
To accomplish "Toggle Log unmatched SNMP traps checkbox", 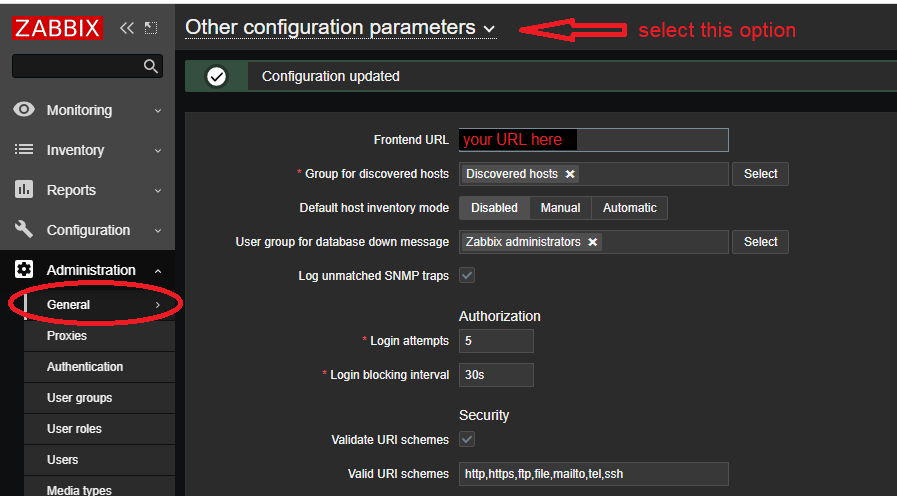I will 467,275.
